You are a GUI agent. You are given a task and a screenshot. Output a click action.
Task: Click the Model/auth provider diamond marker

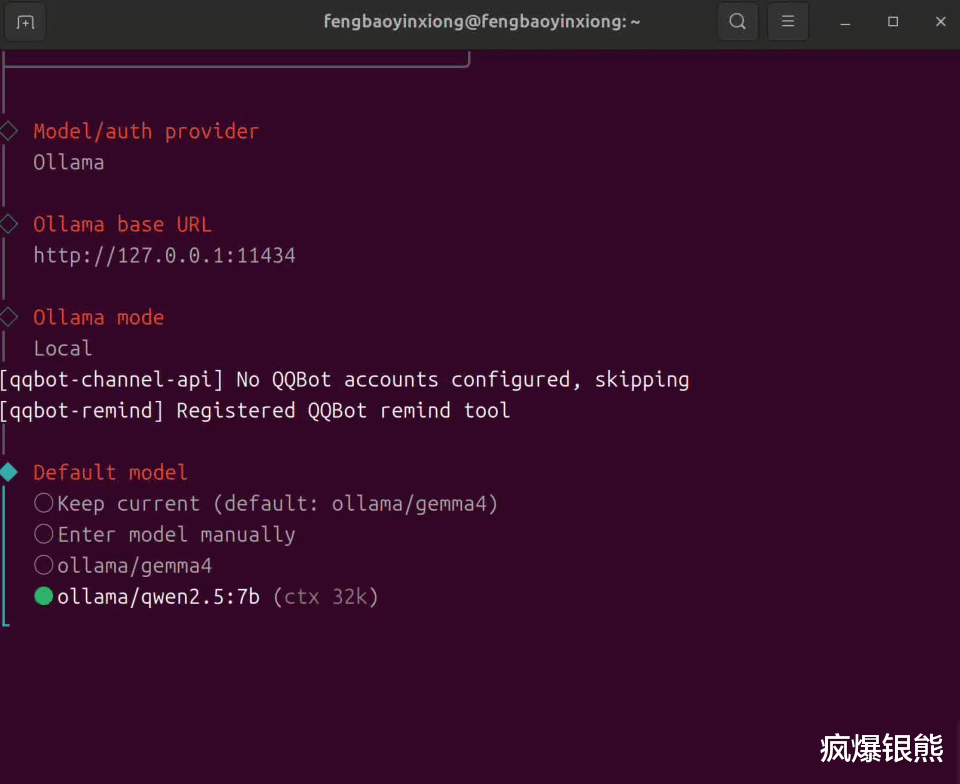(9, 131)
